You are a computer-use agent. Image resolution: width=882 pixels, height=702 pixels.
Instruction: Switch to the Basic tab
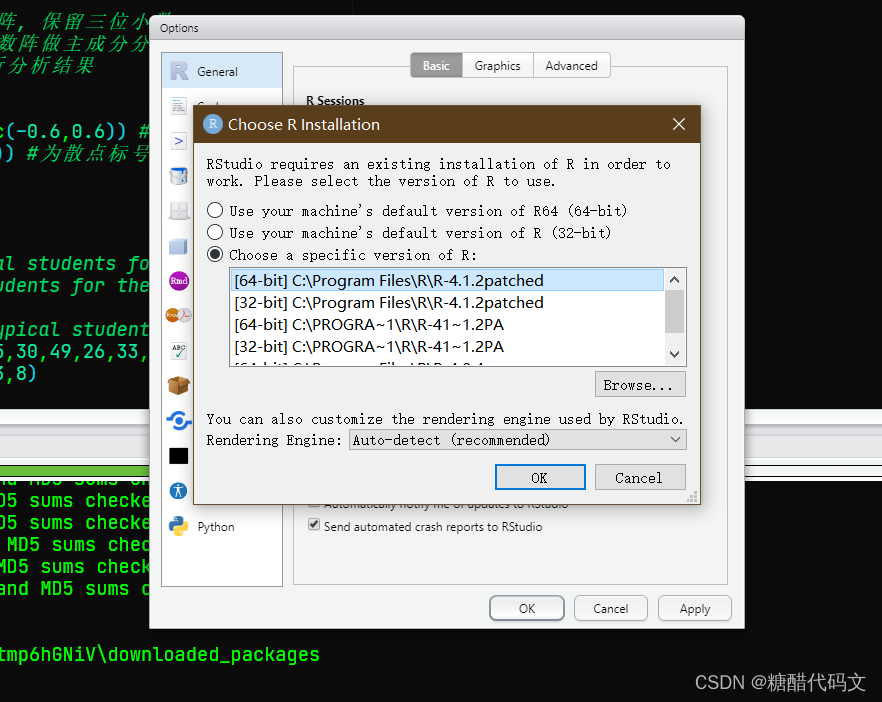[x=436, y=66]
